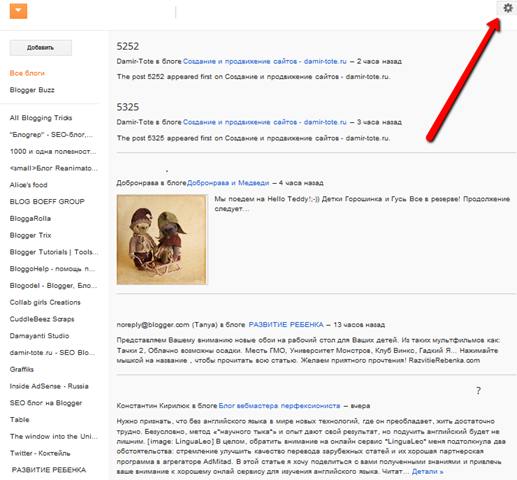The image size is (517, 480).
Task: Open damir-tote.ru blog link under 5252
Action: [265, 61]
